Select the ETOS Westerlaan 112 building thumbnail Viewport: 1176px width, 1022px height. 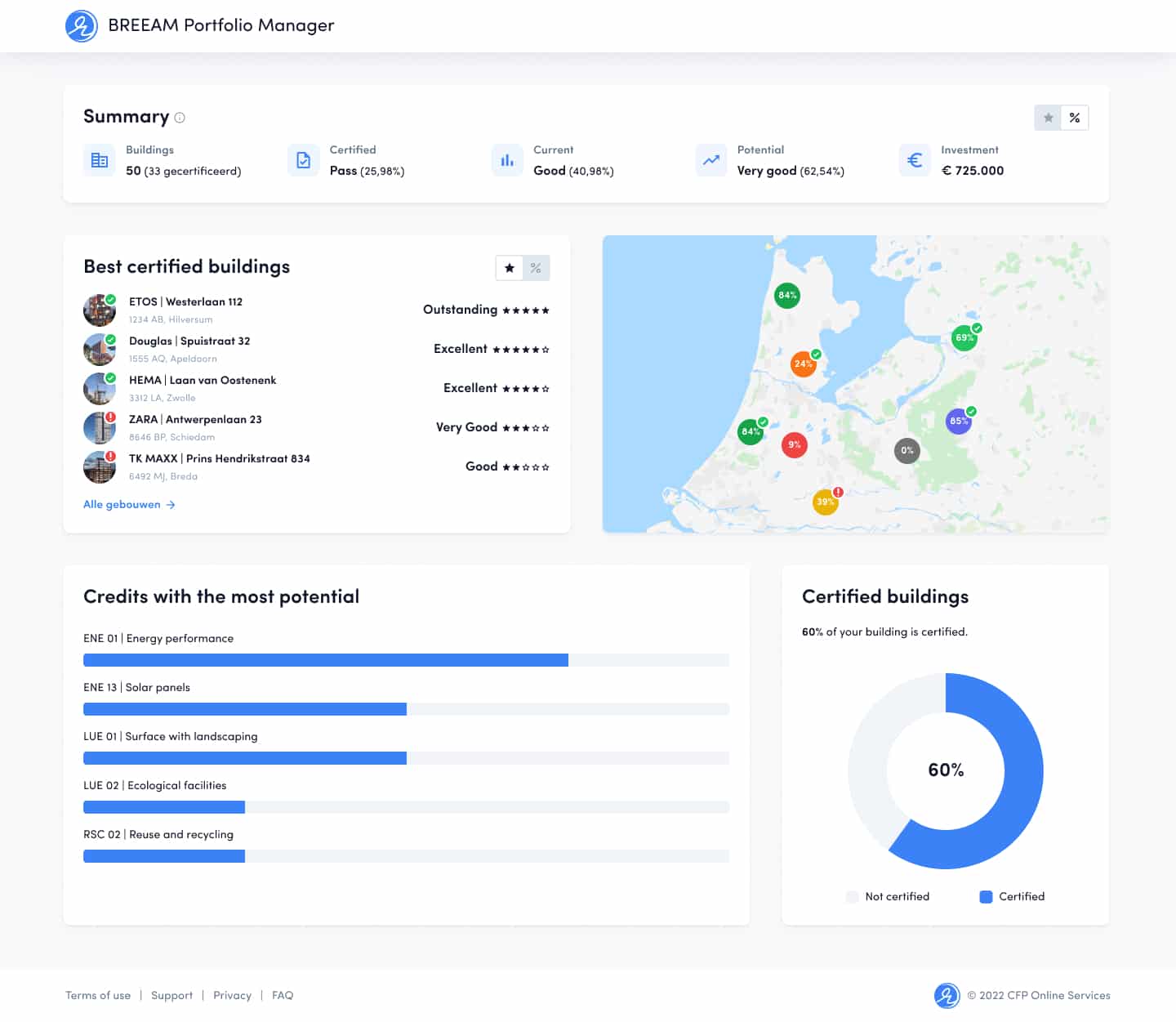point(99,310)
